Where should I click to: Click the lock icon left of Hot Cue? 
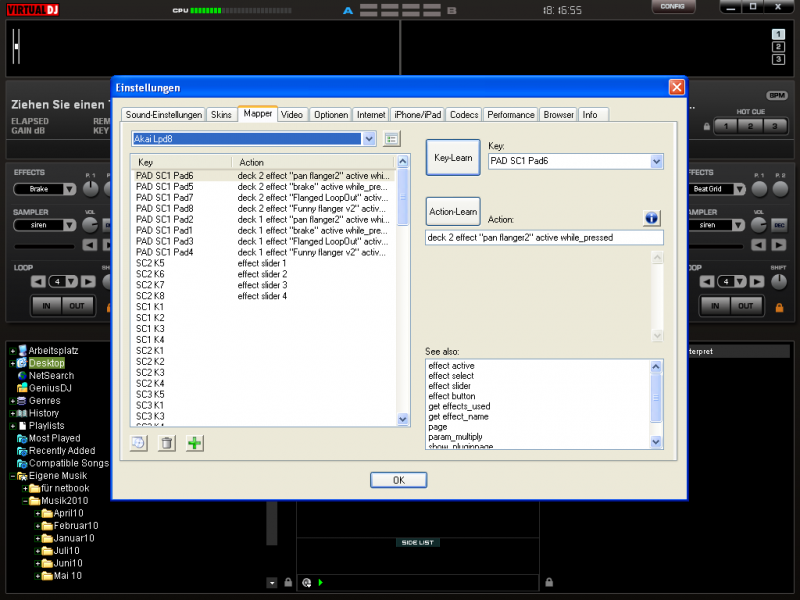pyautogui.click(x=707, y=126)
